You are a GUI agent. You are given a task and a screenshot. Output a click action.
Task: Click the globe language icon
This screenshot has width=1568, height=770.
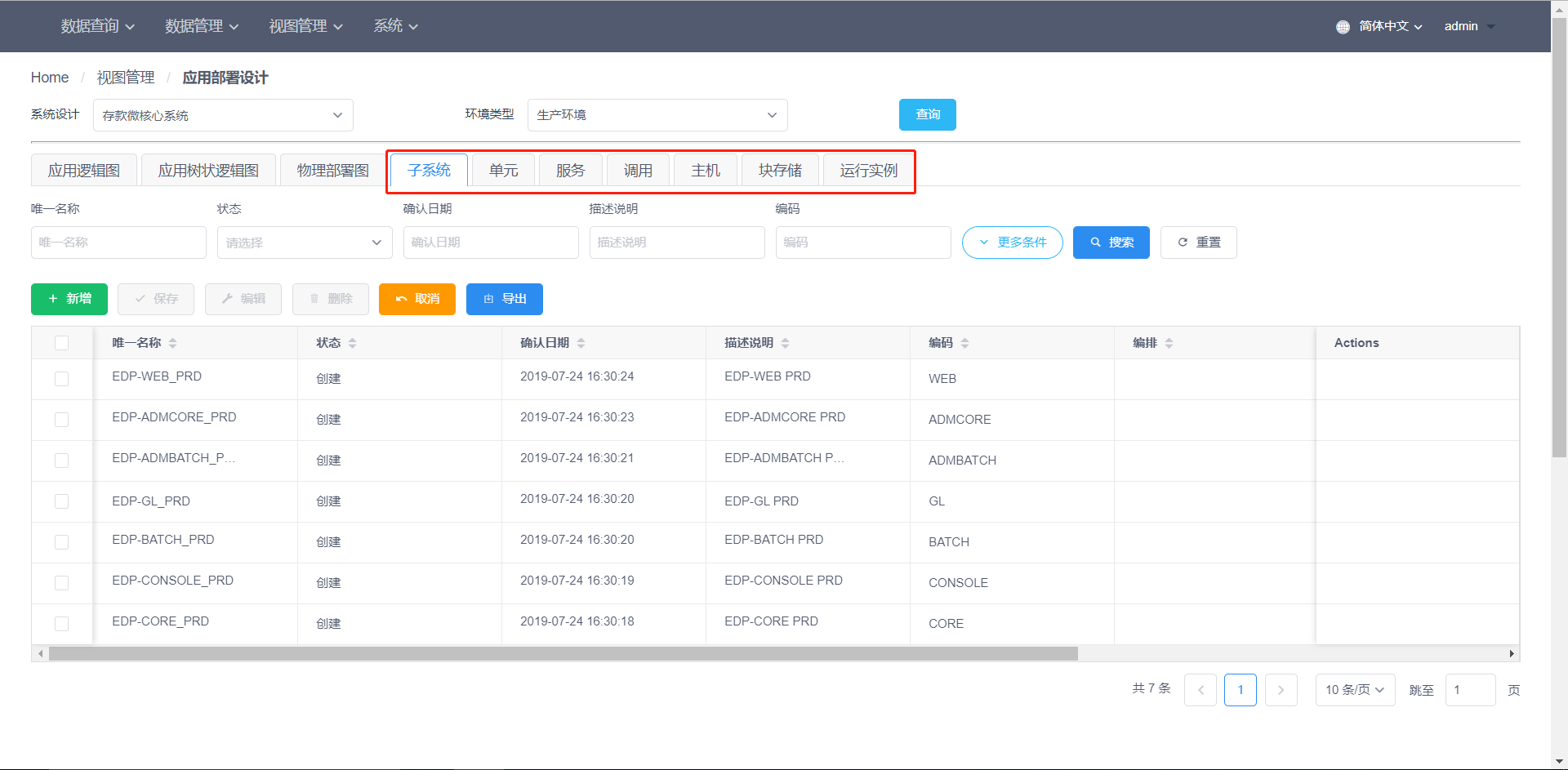(1343, 27)
